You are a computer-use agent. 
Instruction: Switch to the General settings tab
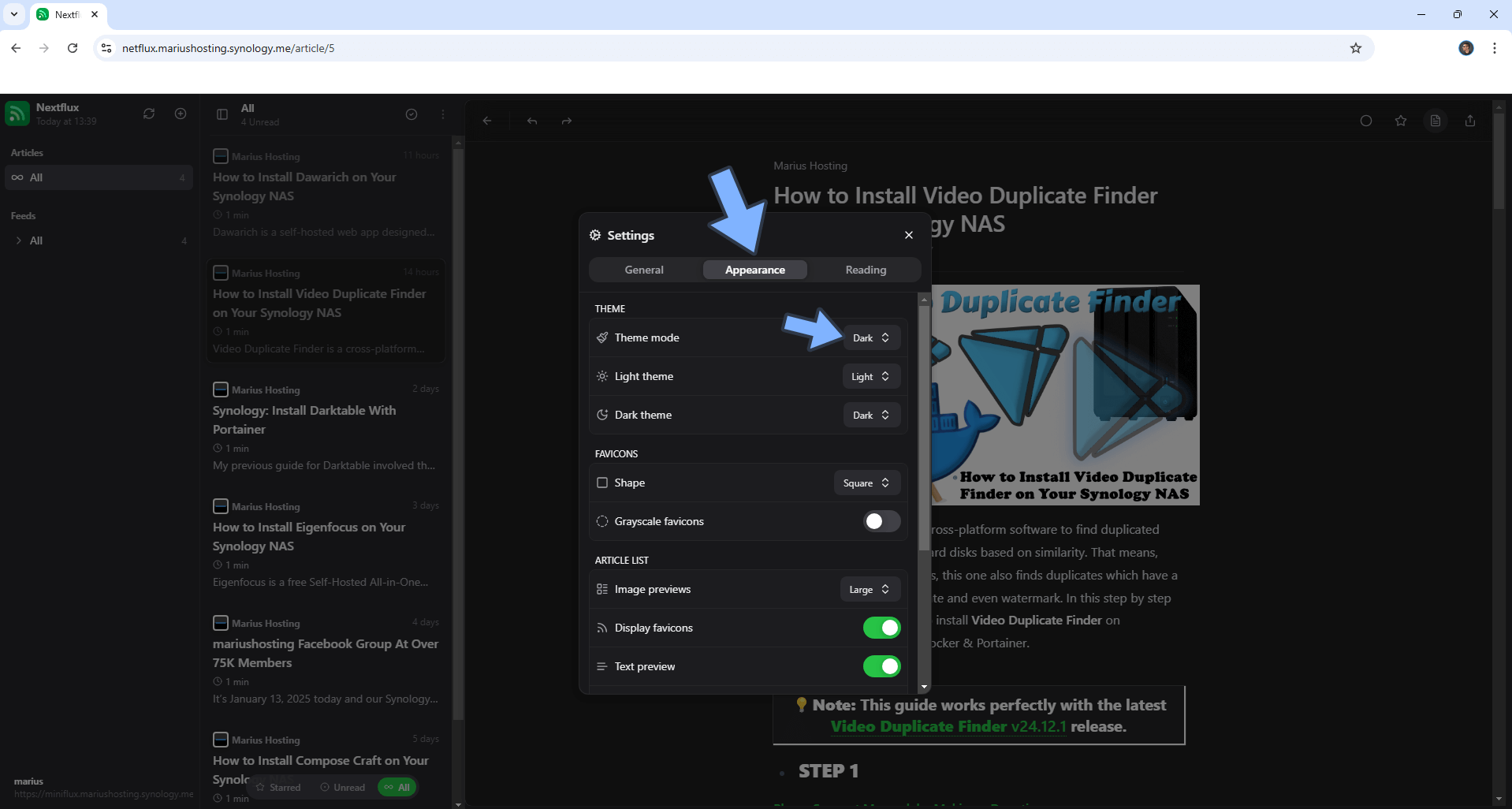pyautogui.click(x=644, y=270)
